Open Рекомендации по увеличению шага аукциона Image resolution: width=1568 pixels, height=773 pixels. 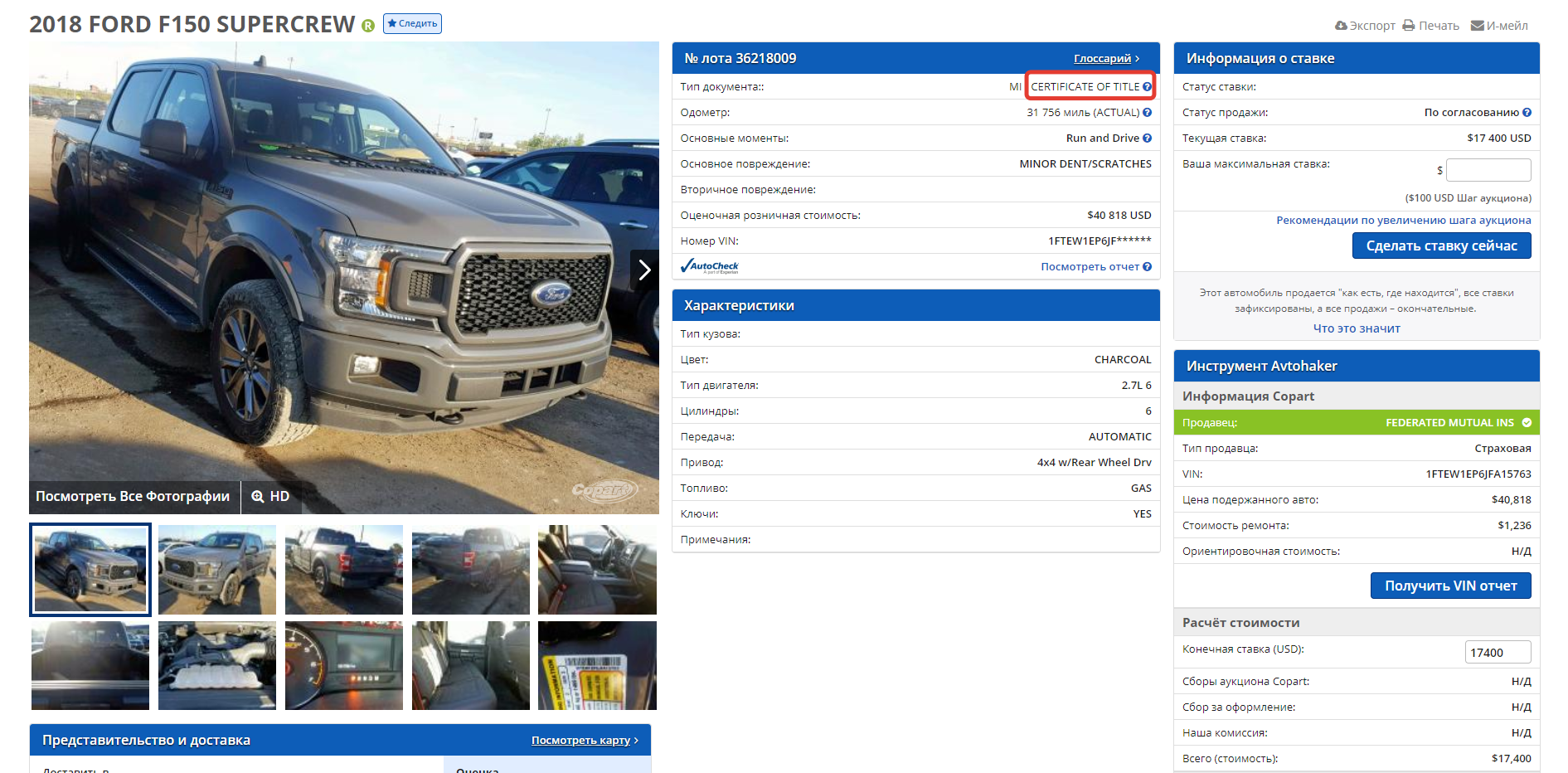pyautogui.click(x=1404, y=220)
